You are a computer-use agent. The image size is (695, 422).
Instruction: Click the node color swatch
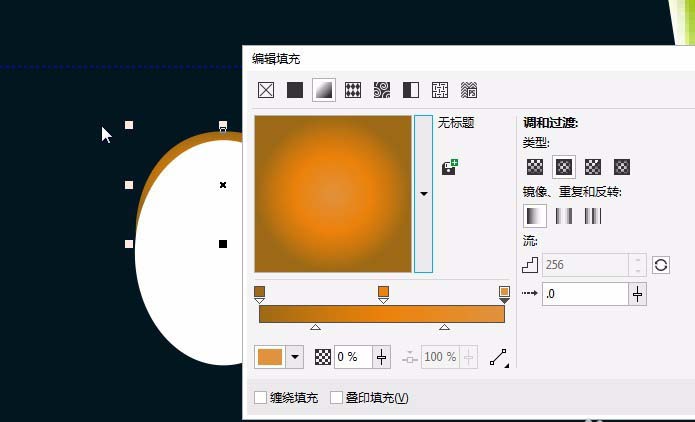pyautogui.click(x=270, y=357)
